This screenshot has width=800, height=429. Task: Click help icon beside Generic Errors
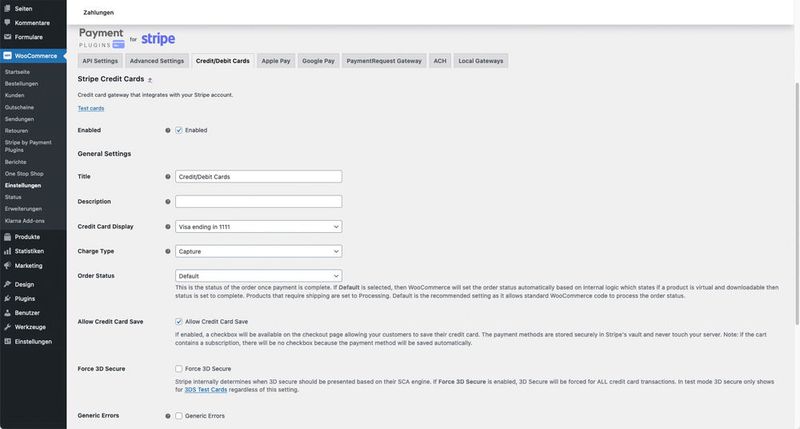point(167,416)
